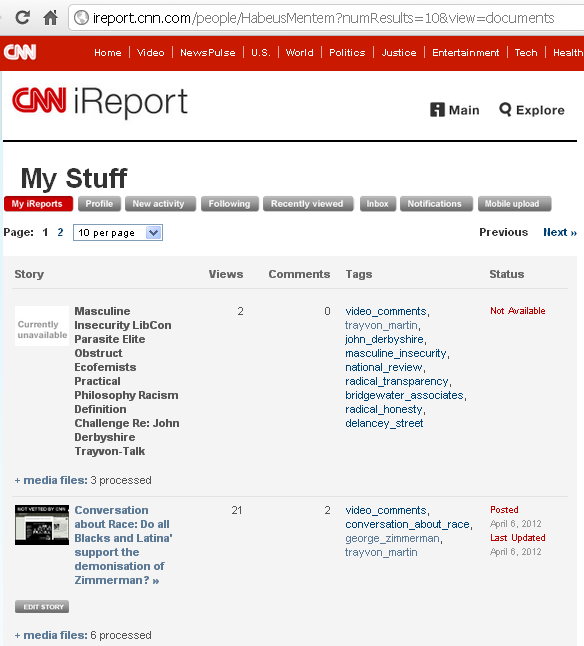Open the radical_honesty tag

click(384, 409)
